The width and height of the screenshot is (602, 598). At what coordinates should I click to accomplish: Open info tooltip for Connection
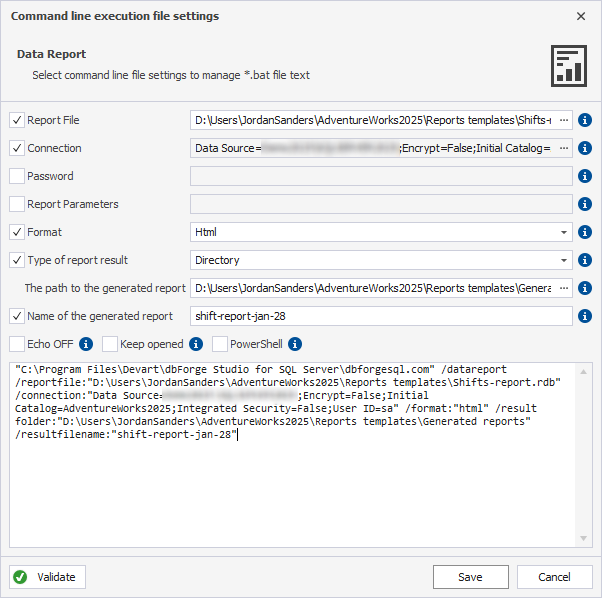click(585, 148)
